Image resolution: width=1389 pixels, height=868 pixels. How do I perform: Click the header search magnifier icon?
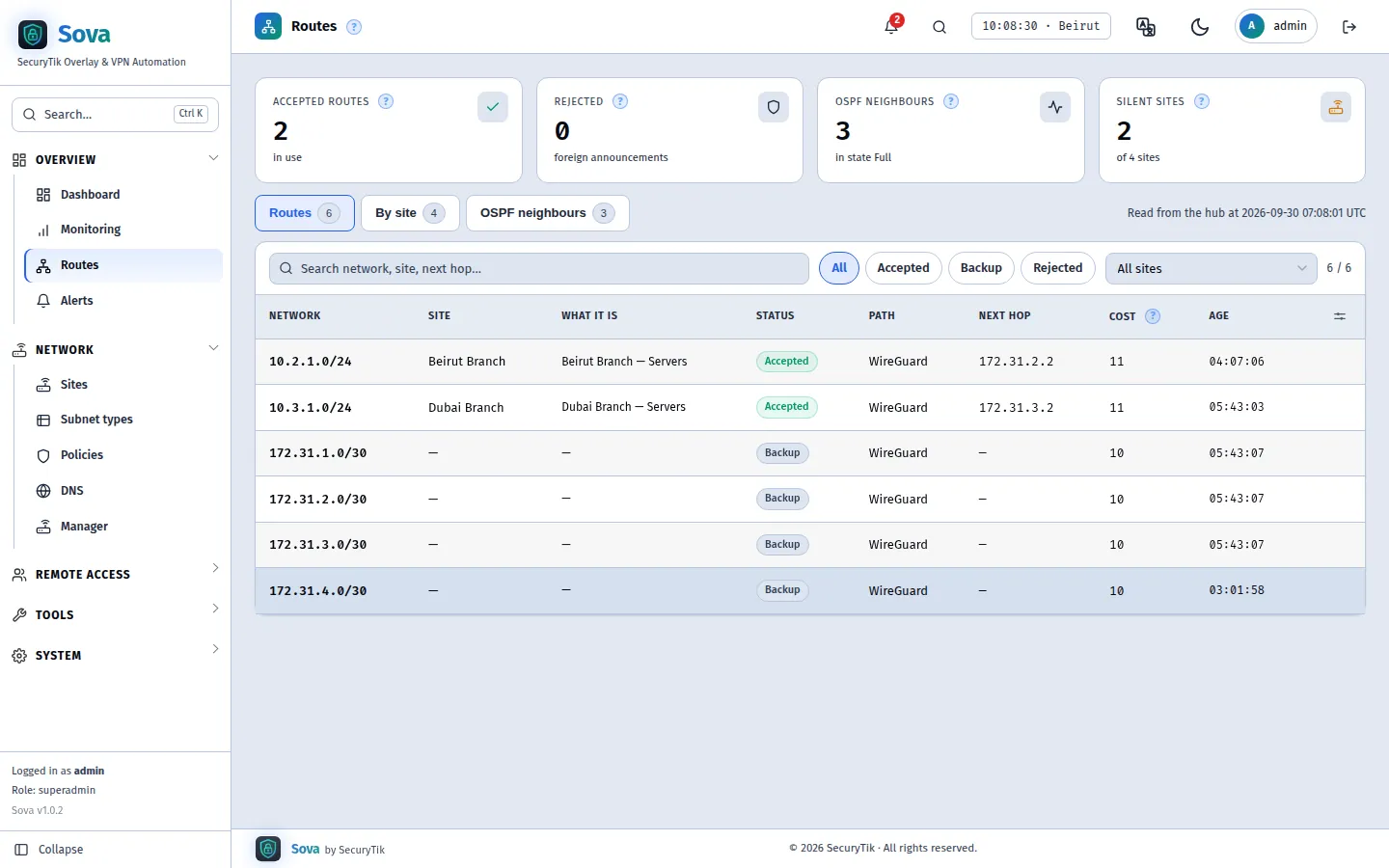(940, 27)
